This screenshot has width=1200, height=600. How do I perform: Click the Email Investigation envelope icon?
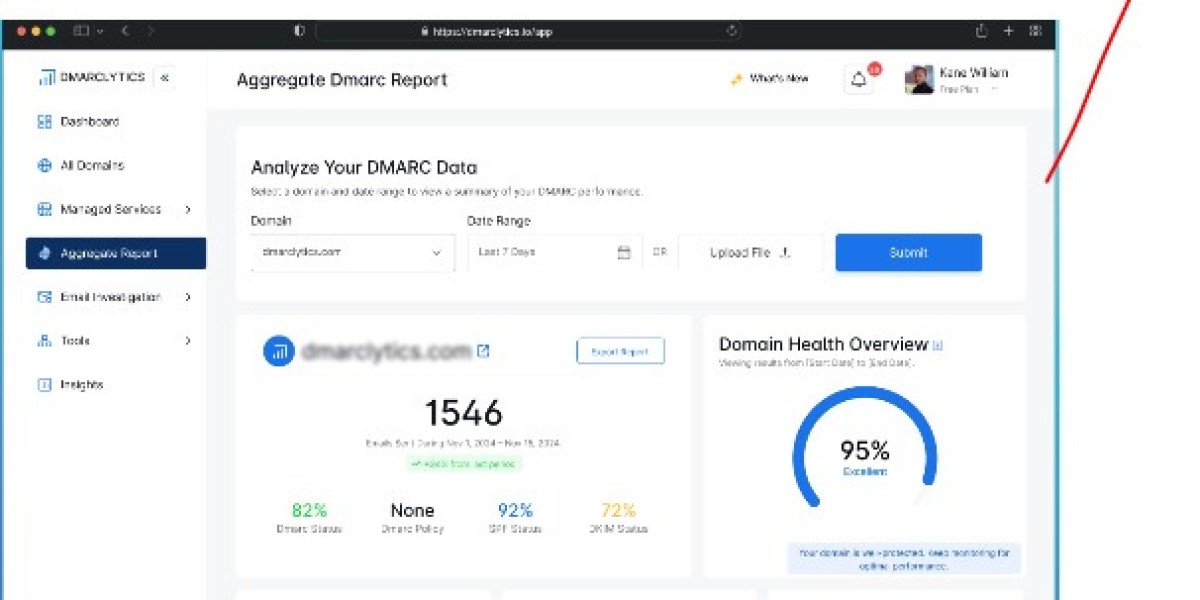(x=44, y=297)
